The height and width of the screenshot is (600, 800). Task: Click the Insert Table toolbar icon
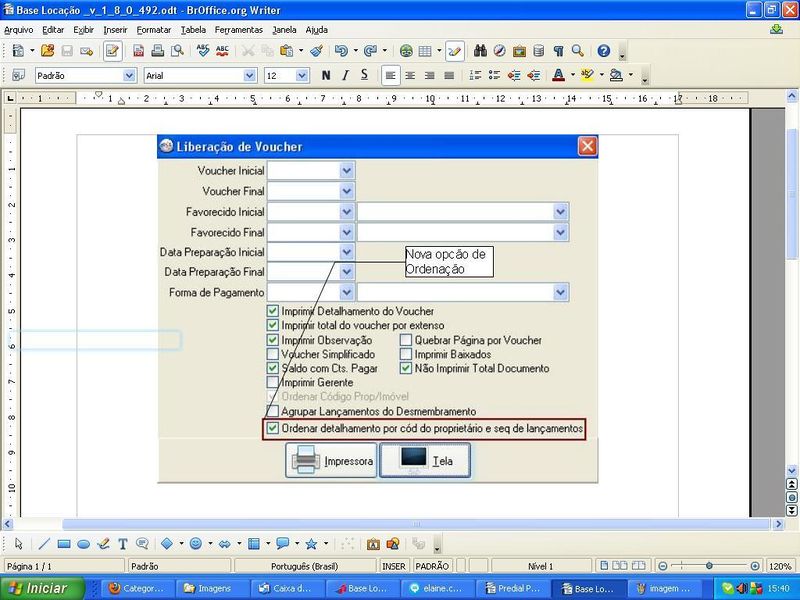[x=425, y=51]
